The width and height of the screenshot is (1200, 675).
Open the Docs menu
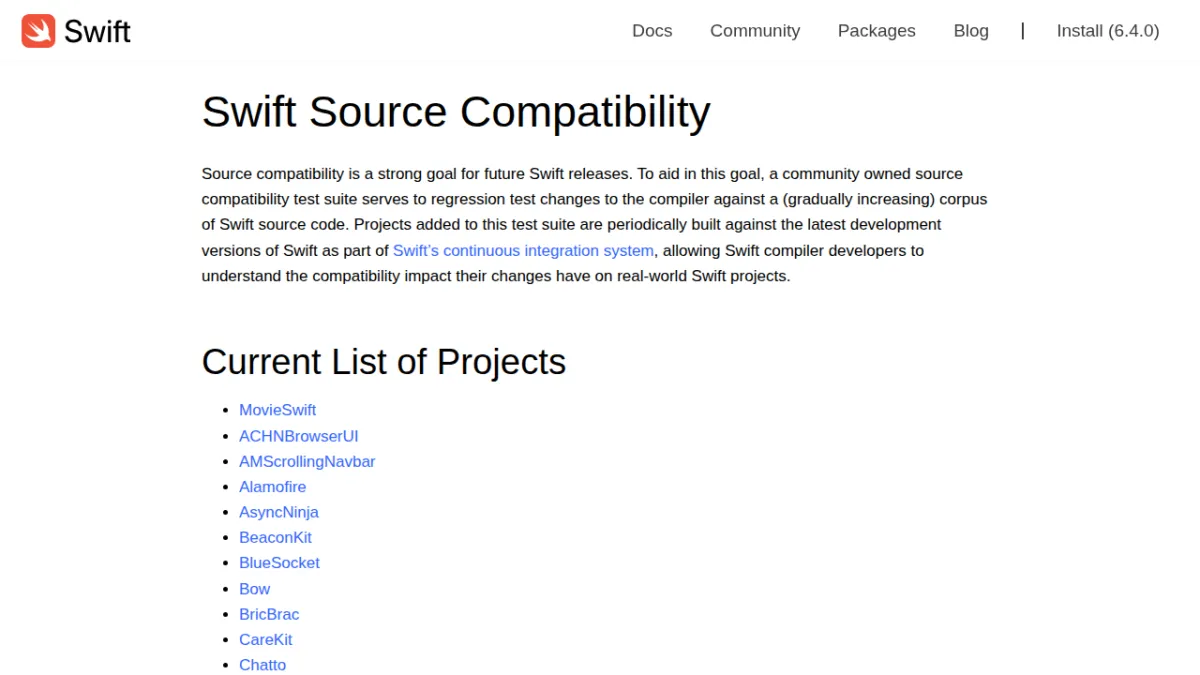pyautogui.click(x=652, y=31)
